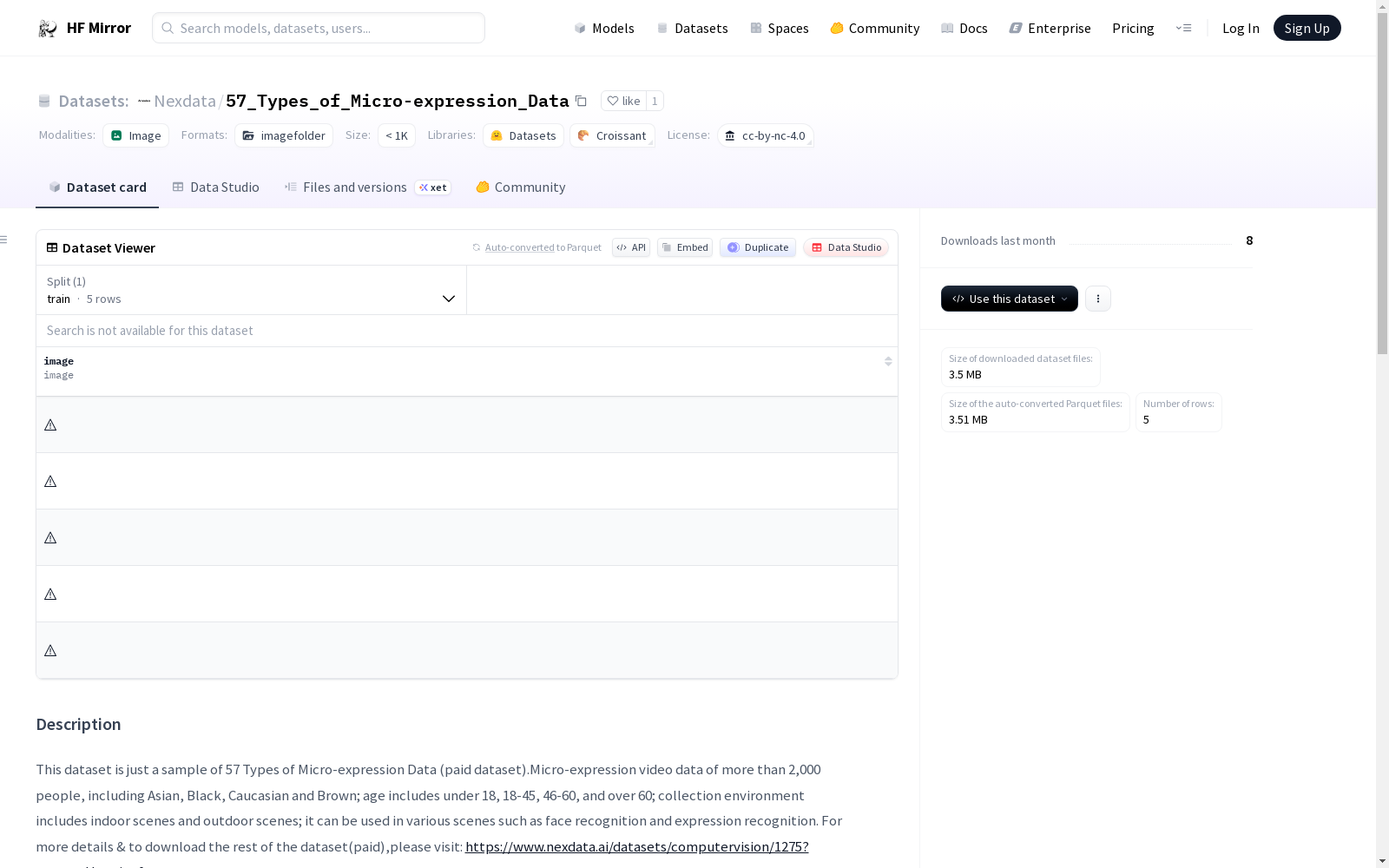
Task: Click the dataset viewer search field
Action: click(467, 331)
